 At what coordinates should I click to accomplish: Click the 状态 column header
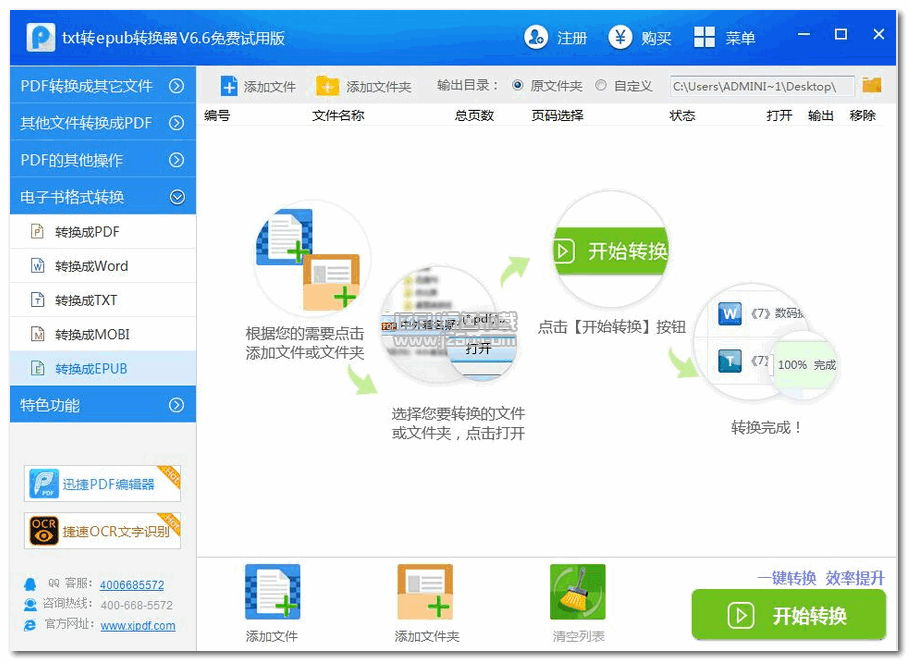(x=682, y=115)
